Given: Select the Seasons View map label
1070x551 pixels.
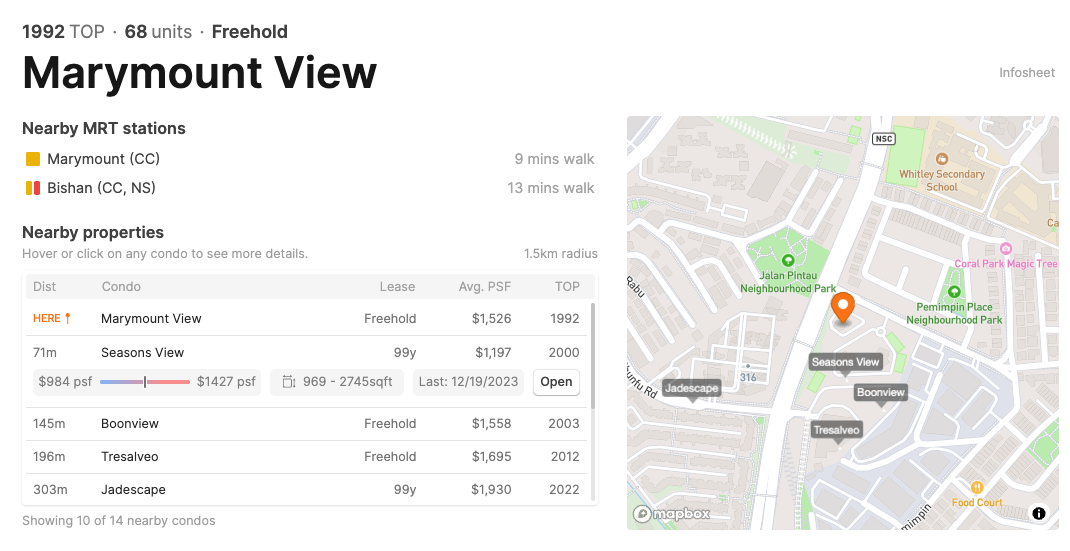Looking at the screenshot, I should (x=845, y=362).
